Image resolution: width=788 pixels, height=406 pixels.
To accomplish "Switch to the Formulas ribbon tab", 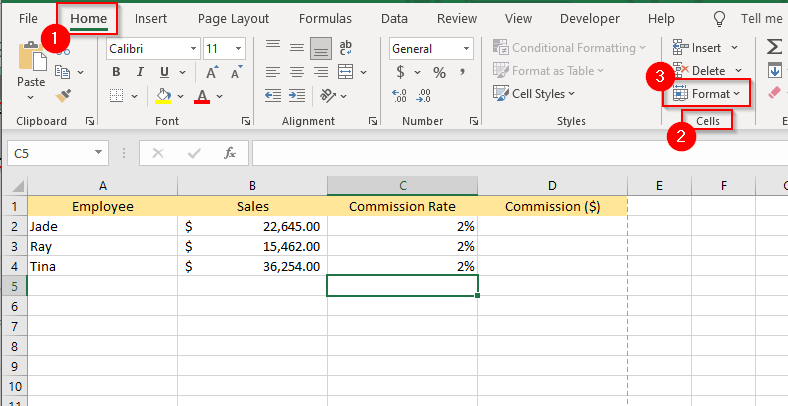I will click(x=324, y=18).
